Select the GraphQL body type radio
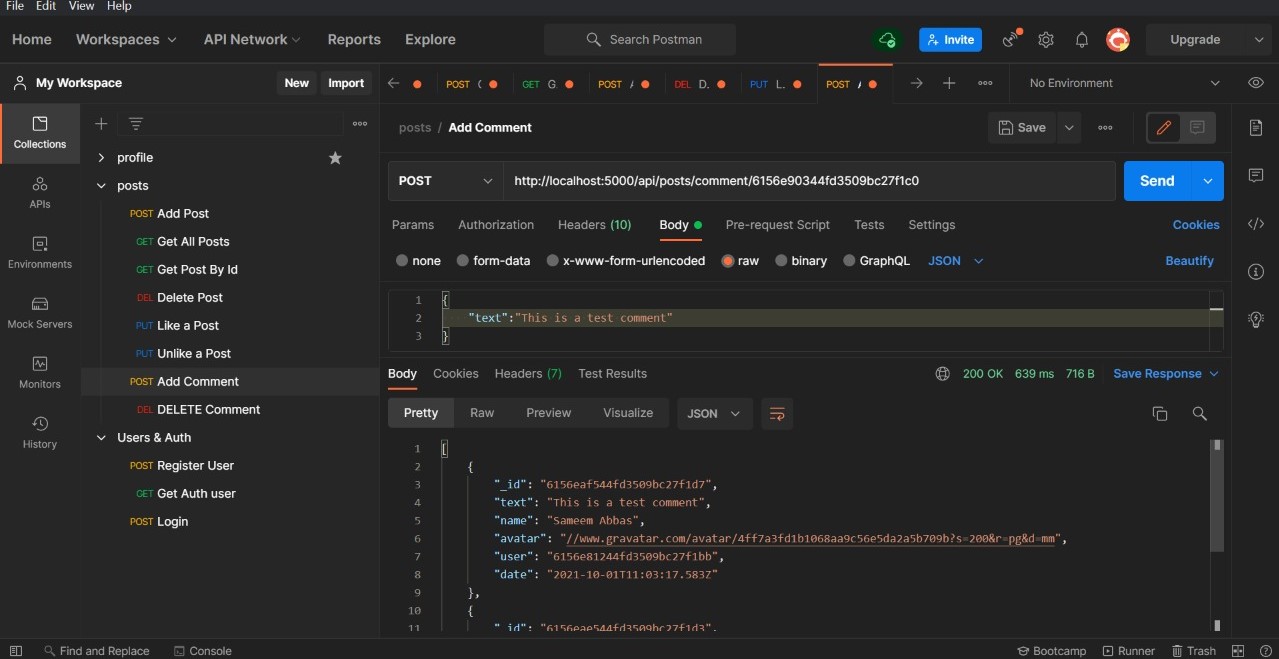Image resolution: width=1279 pixels, height=659 pixels. pyautogui.click(x=849, y=260)
